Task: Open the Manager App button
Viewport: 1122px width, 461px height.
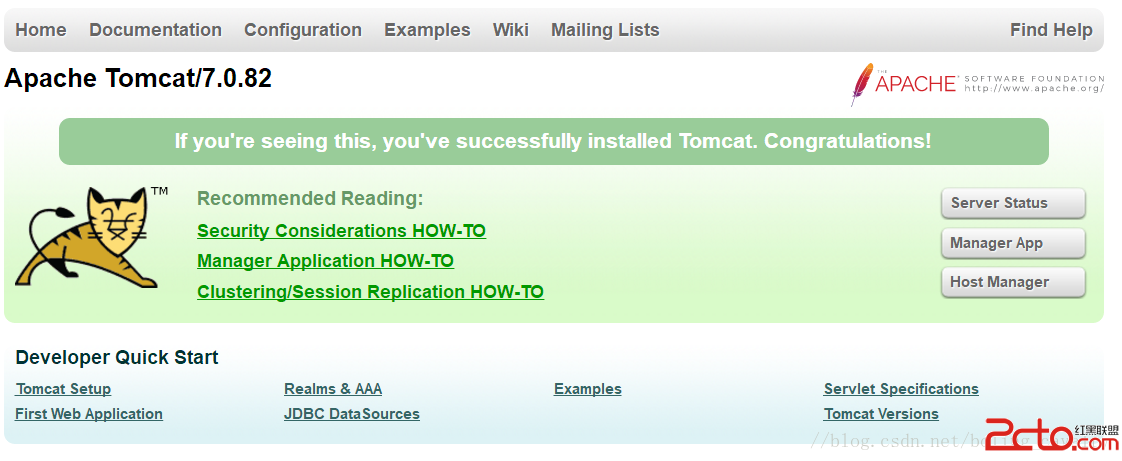Action: click(x=1012, y=243)
